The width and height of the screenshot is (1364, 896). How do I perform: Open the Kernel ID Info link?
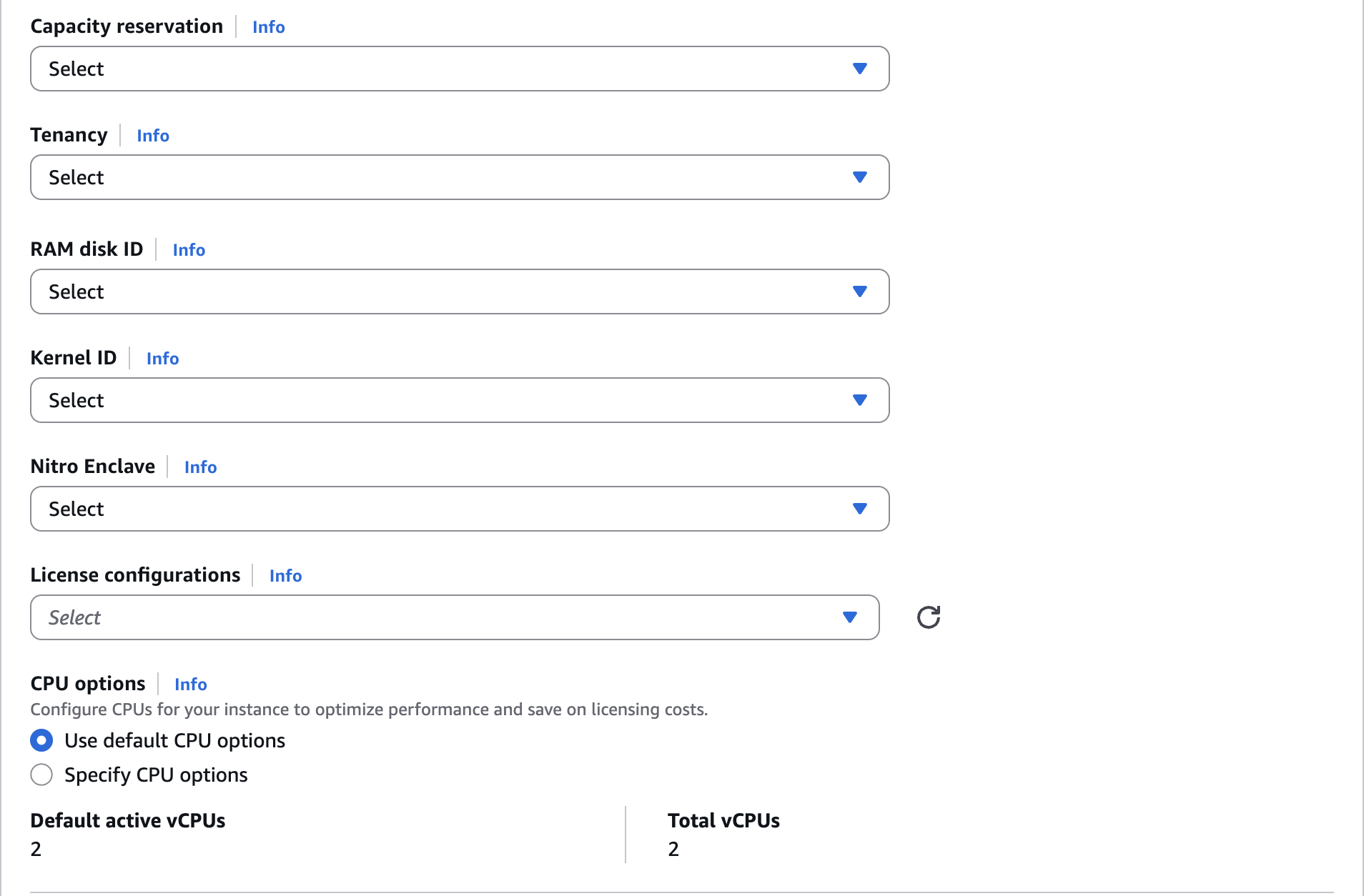[x=162, y=359]
